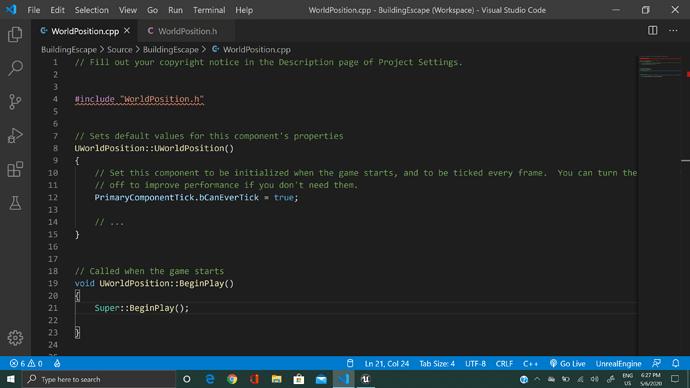Open the File menu

click(x=33, y=10)
